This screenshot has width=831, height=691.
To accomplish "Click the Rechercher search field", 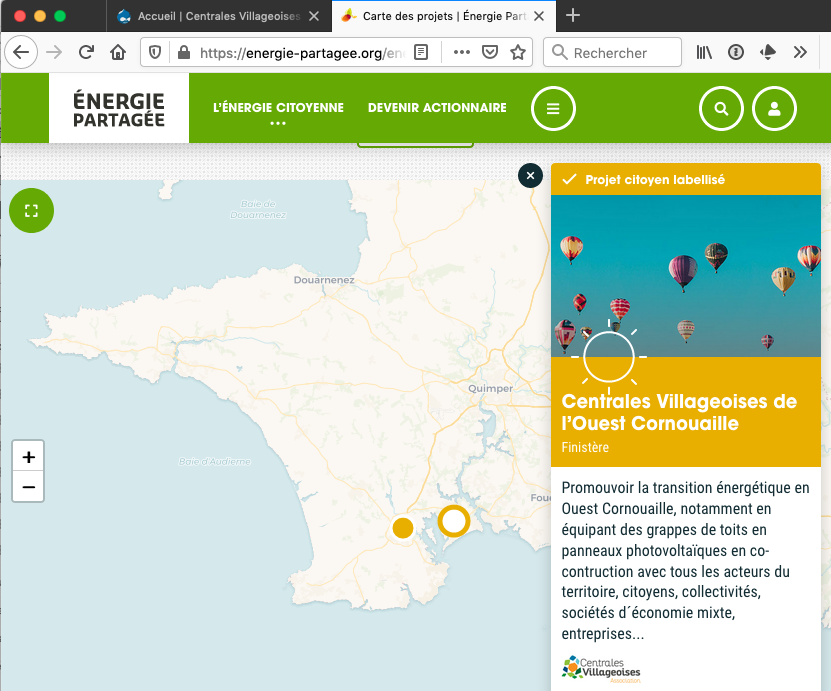I will 613,52.
